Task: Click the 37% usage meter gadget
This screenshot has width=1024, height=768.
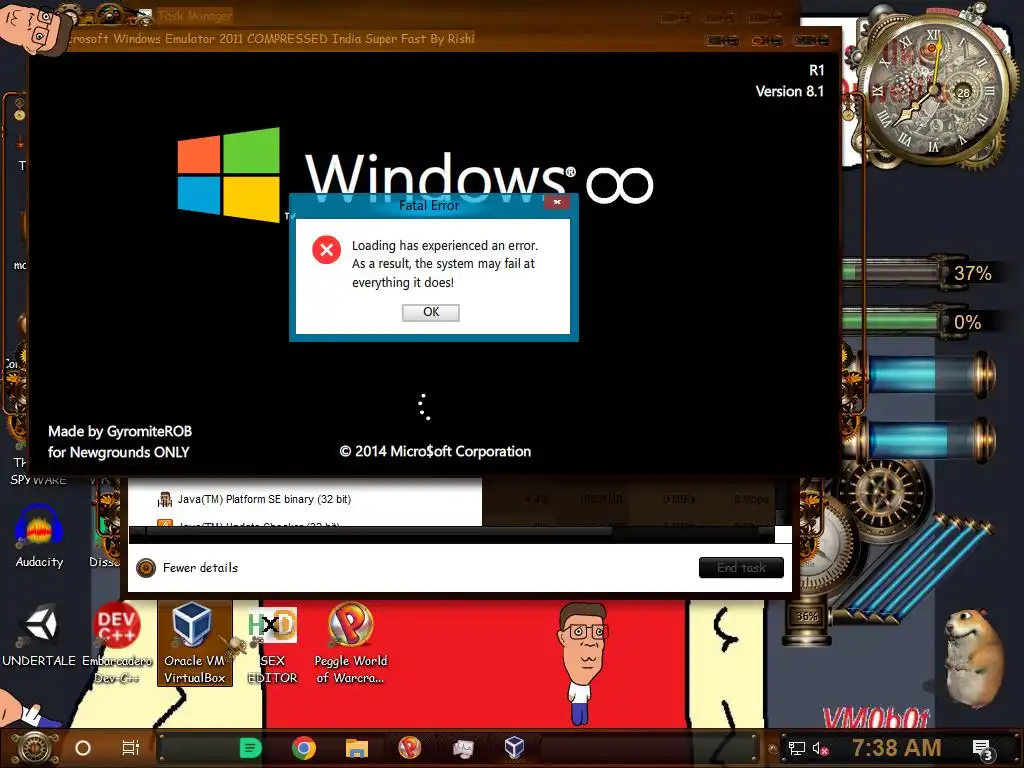Action: [921, 273]
